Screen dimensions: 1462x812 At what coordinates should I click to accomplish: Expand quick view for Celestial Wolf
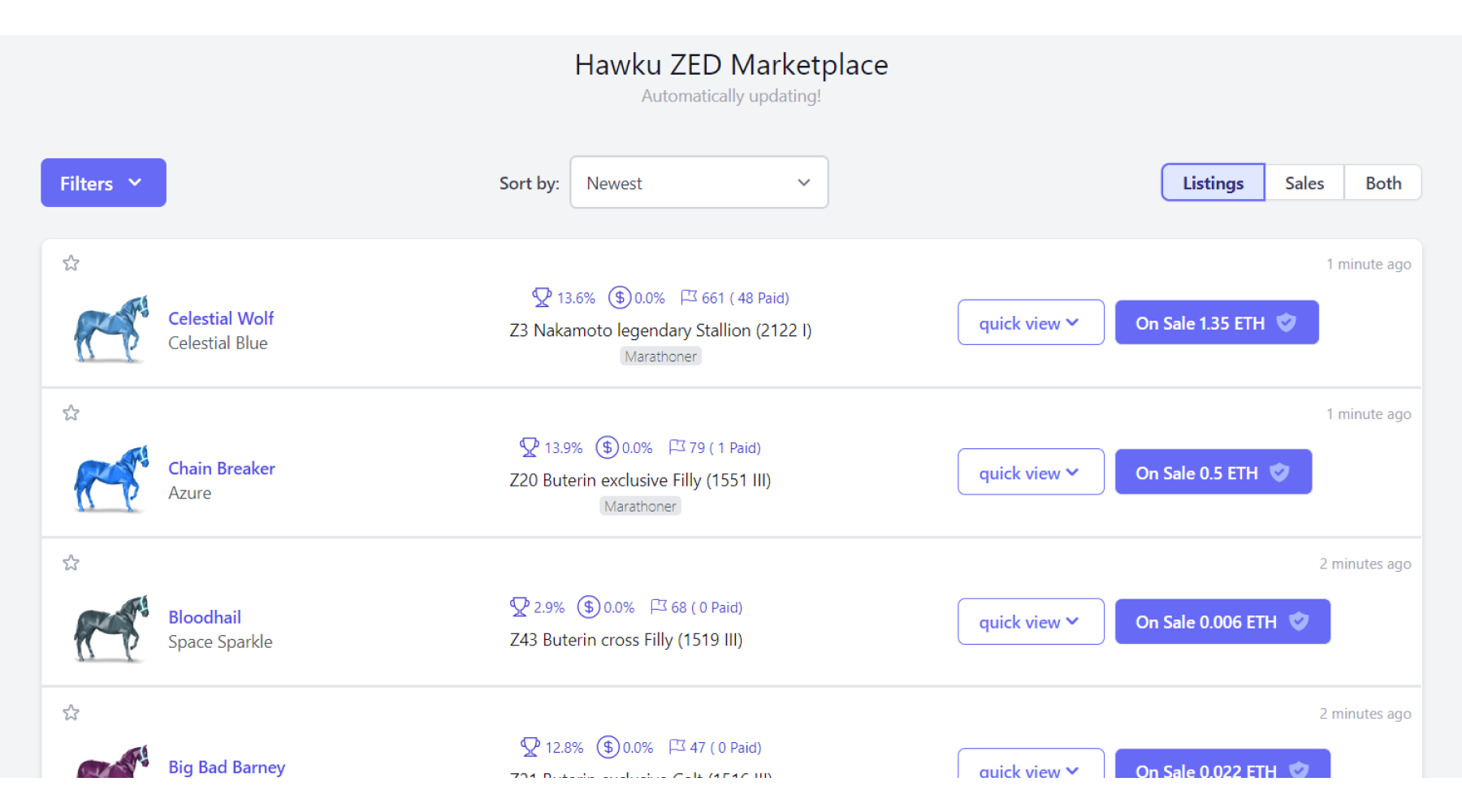click(x=1030, y=323)
